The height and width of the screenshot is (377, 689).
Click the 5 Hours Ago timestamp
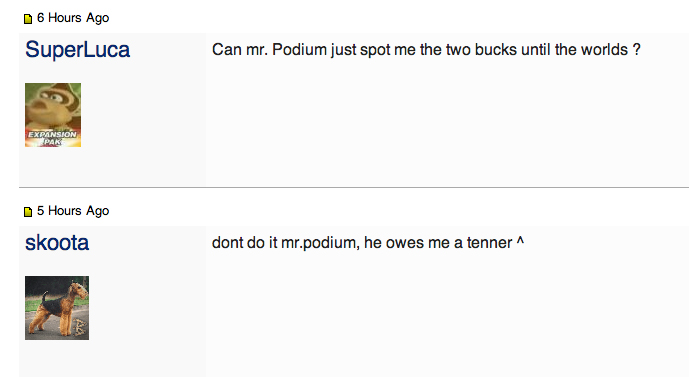pyautogui.click(x=73, y=211)
